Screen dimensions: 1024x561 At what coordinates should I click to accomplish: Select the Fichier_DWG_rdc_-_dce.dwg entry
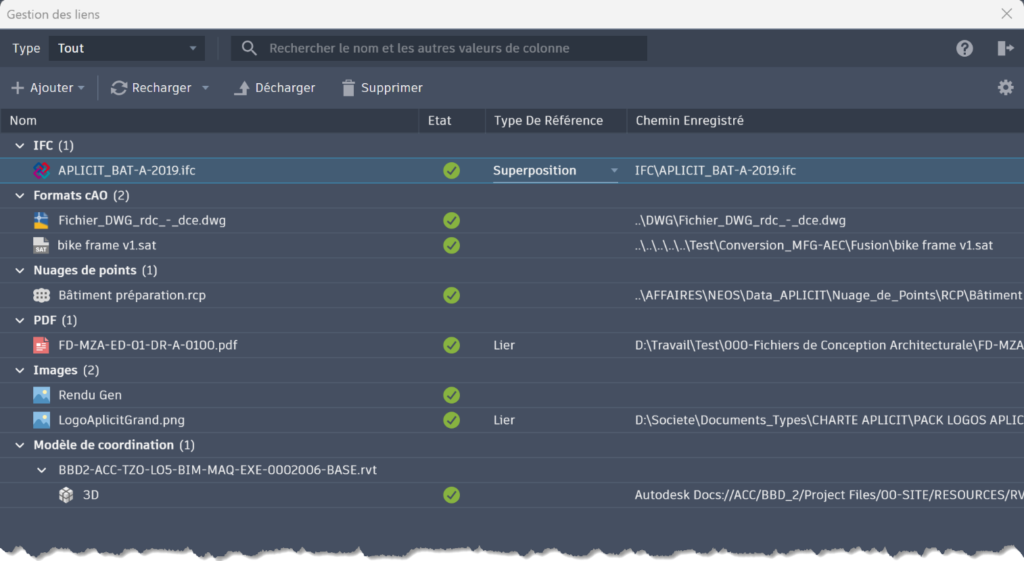pyautogui.click(x=142, y=220)
